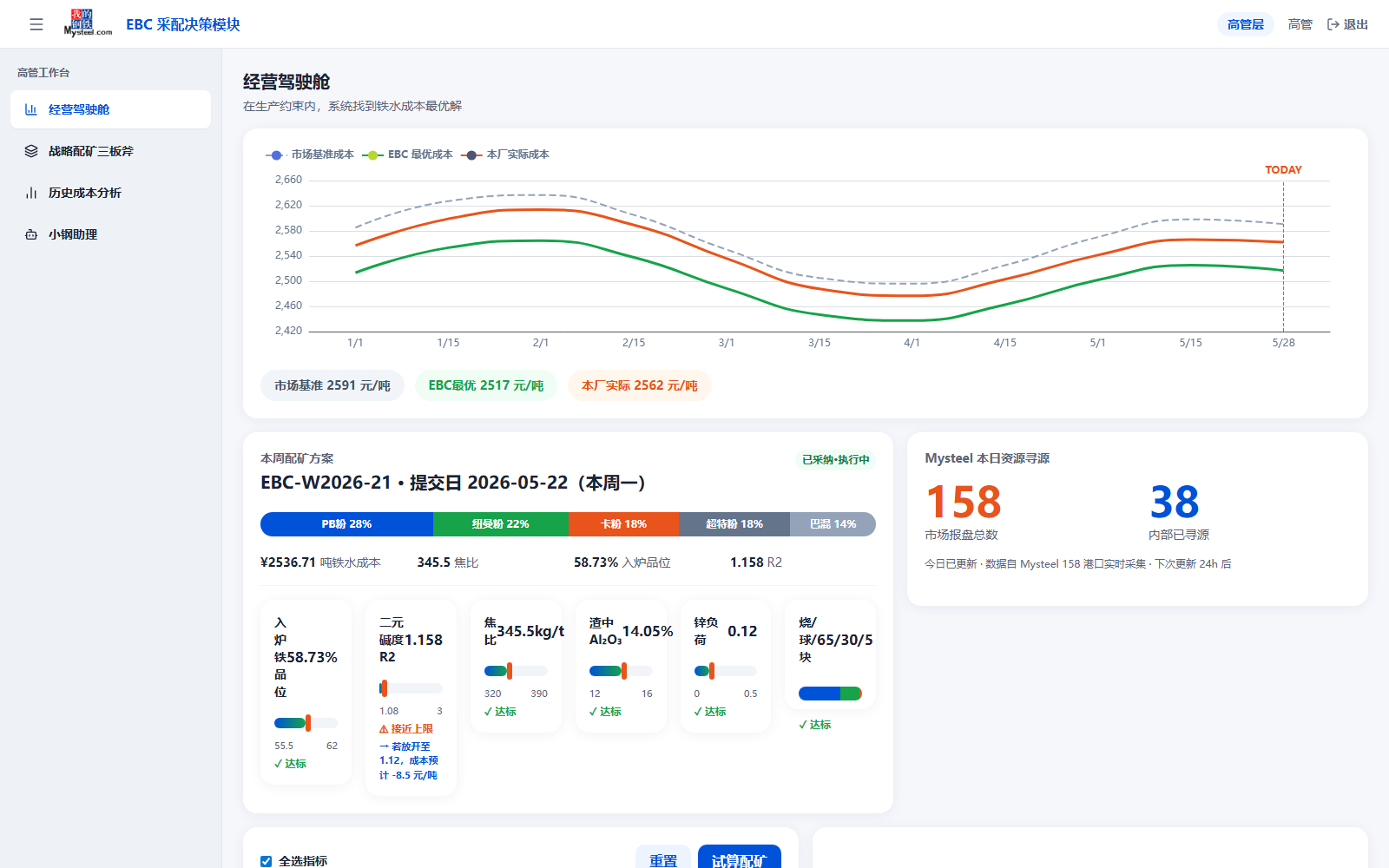Click the ¥2536.71 吨铁水成本 value

click(x=320, y=562)
